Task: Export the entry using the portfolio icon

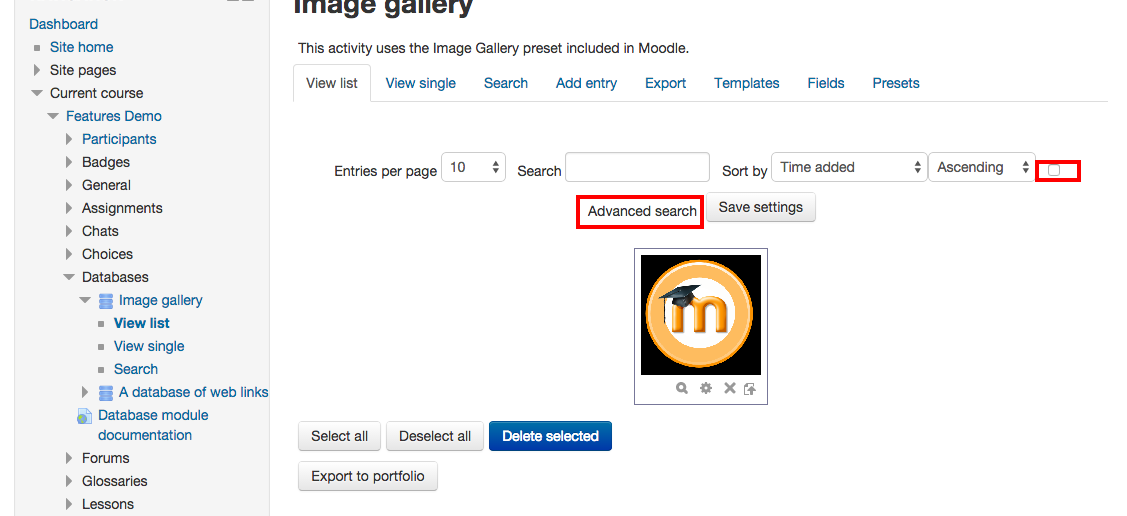Action: click(750, 389)
